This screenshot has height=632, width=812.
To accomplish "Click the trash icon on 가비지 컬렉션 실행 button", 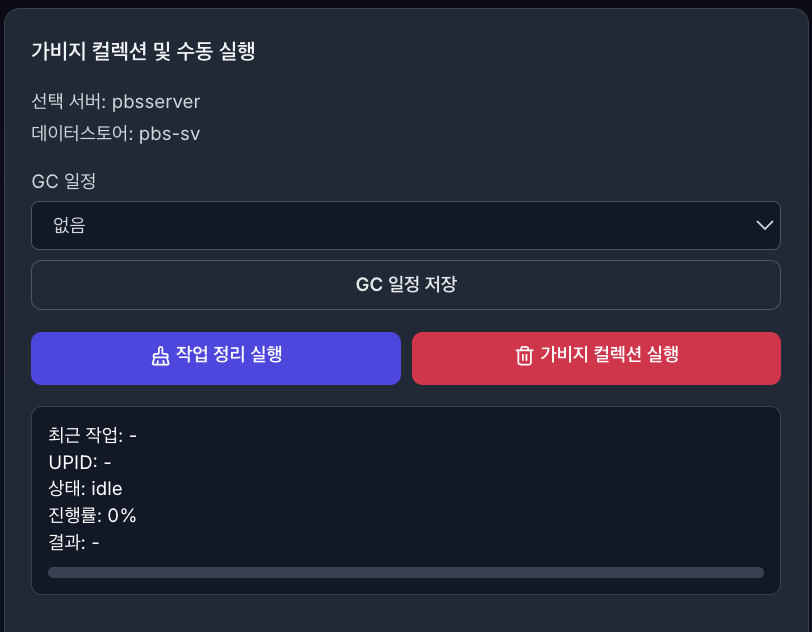I will [x=525, y=357].
